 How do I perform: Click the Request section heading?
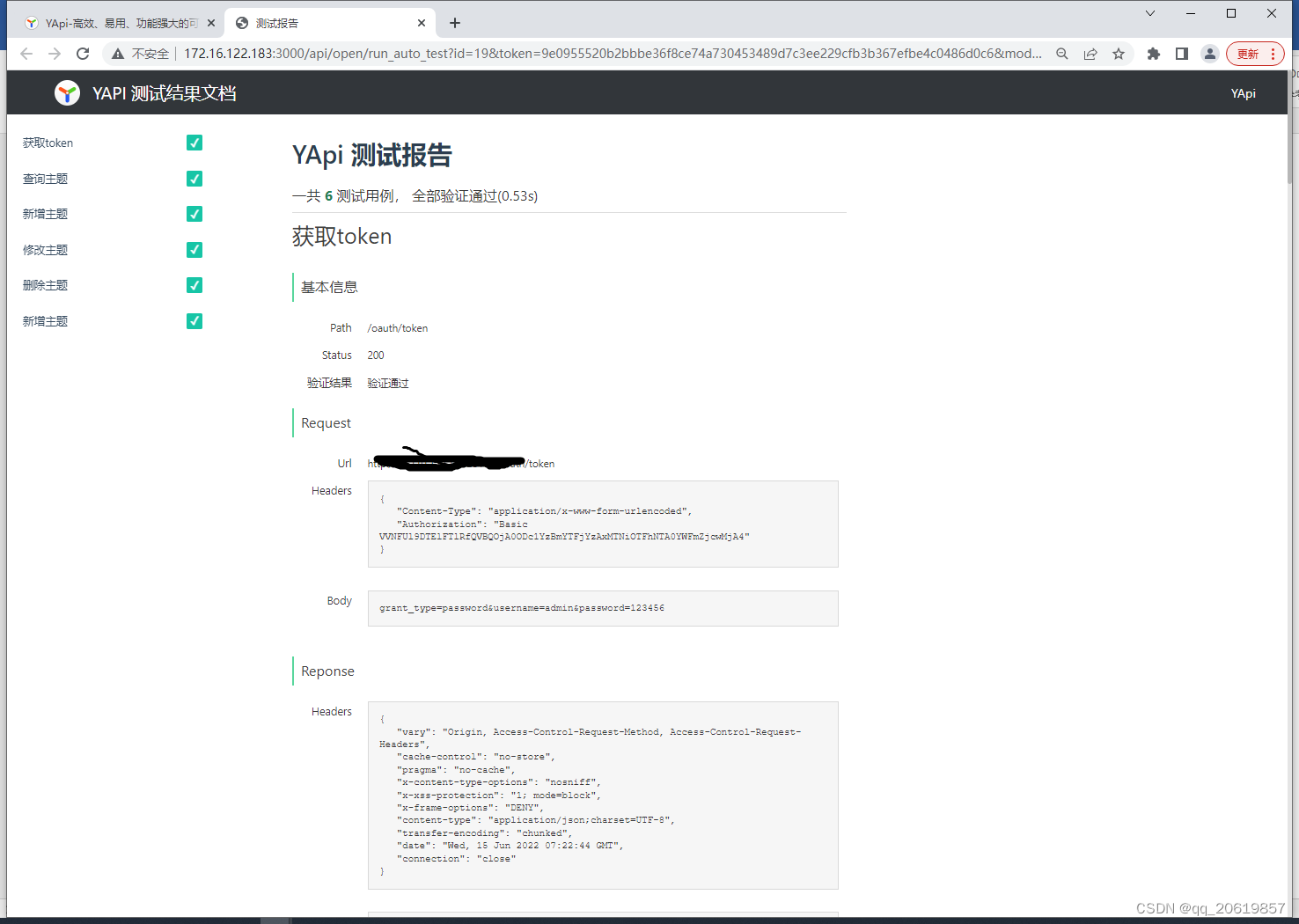point(326,423)
